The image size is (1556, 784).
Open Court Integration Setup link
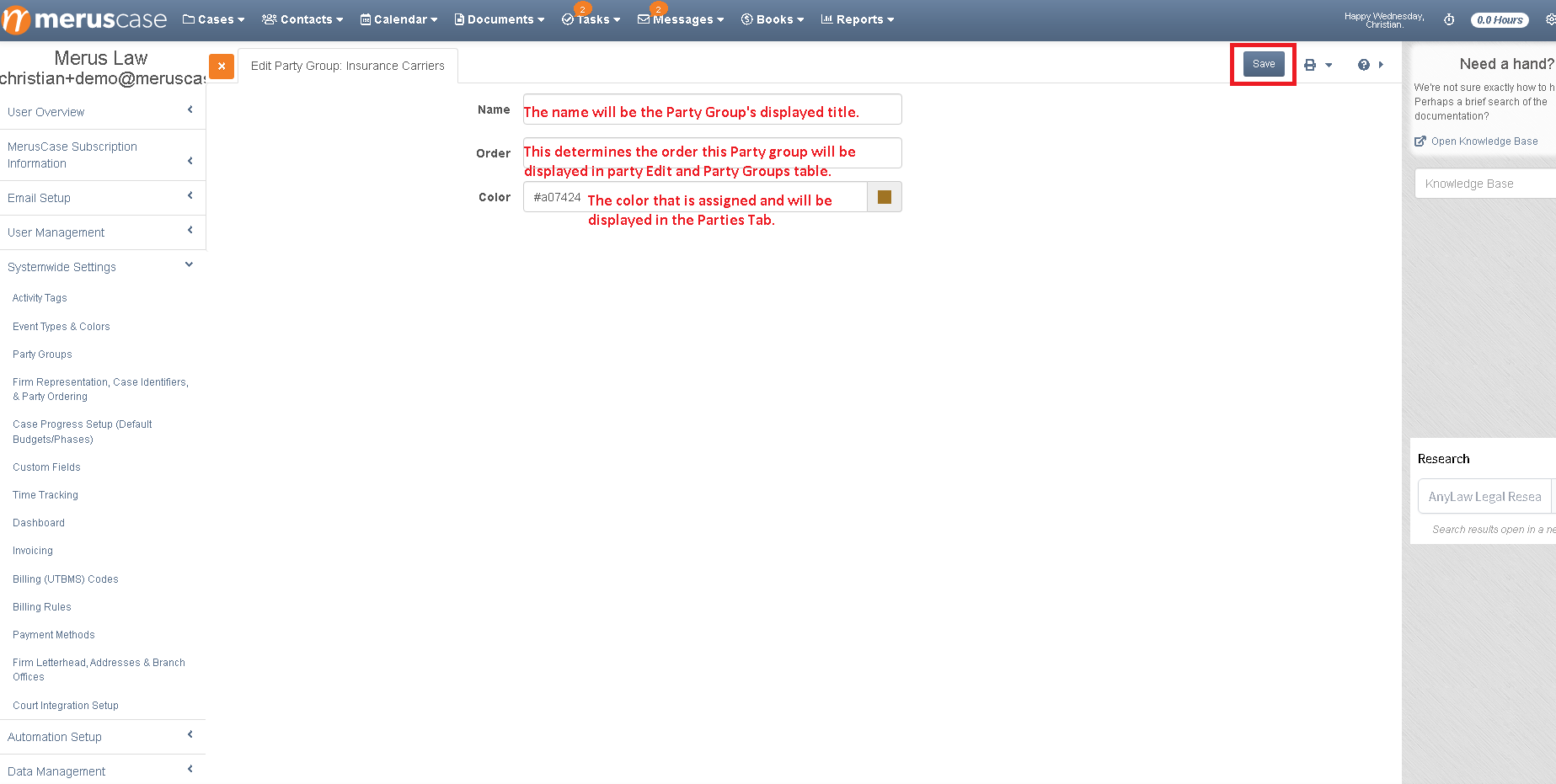click(x=66, y=706)
